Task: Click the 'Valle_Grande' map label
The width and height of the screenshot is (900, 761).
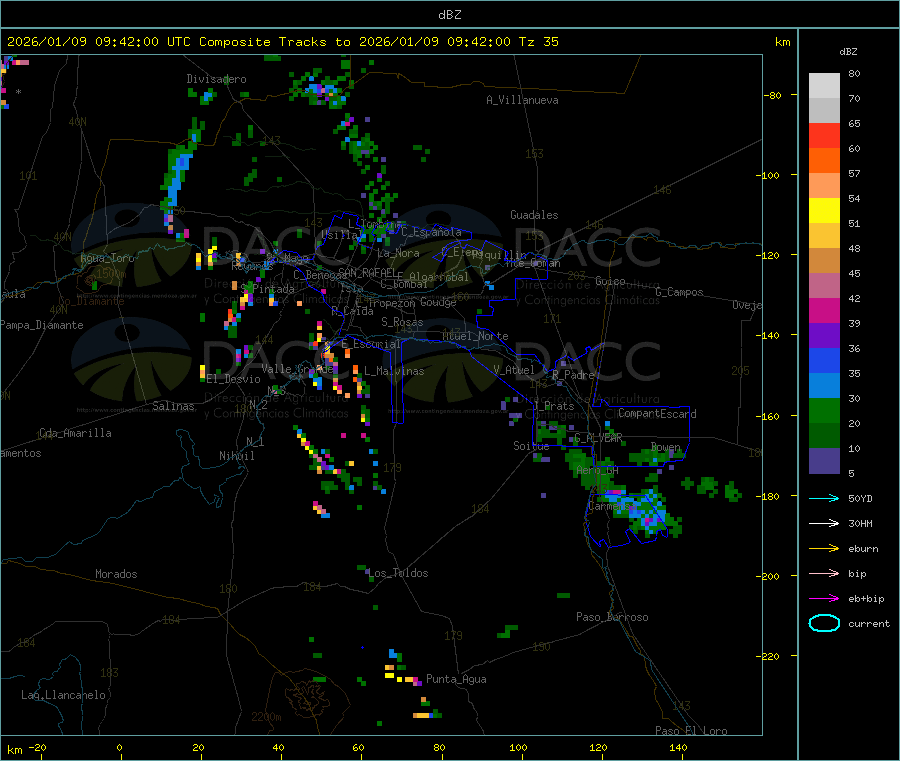Action: (297, 369)
